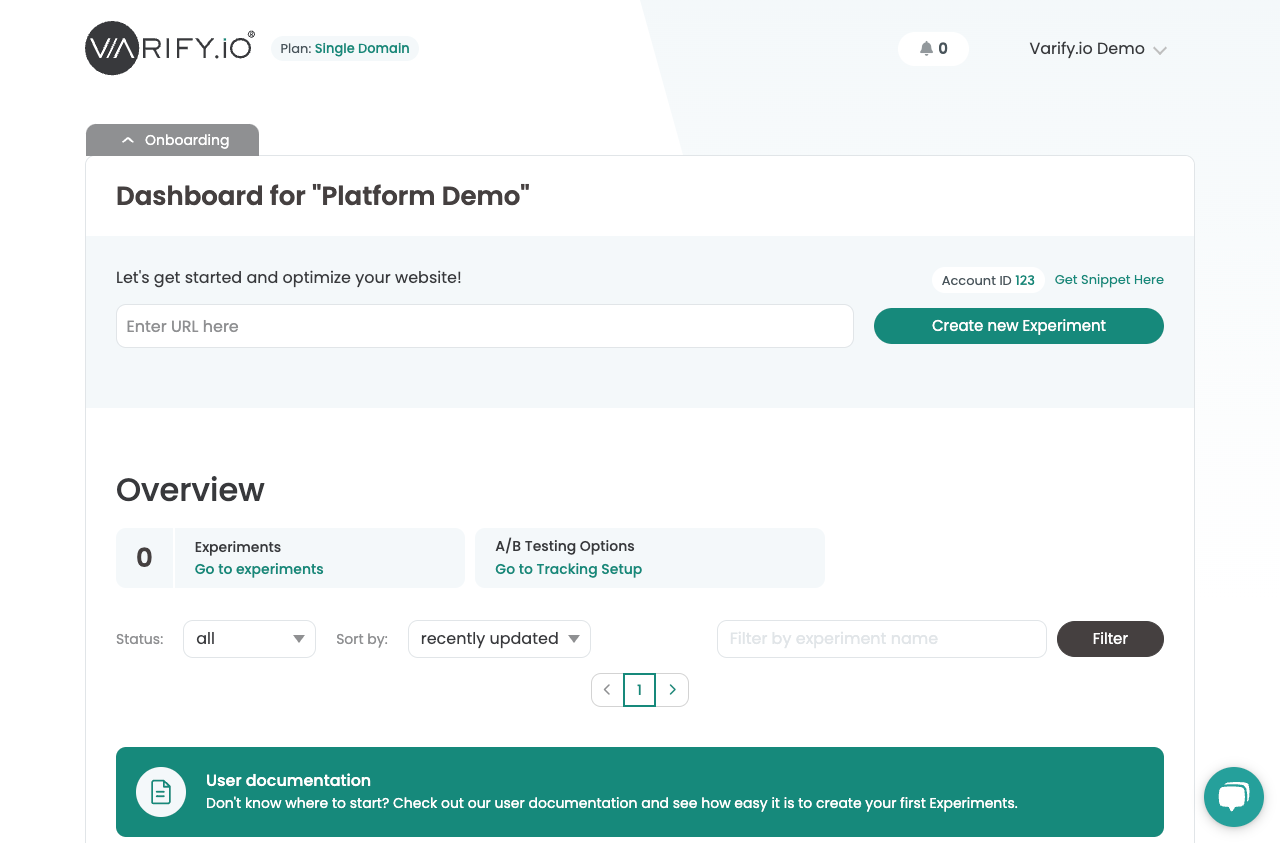This screenshot has height=843, width=1280.
Task: Go to the previous page arrow
Action: 607,690
